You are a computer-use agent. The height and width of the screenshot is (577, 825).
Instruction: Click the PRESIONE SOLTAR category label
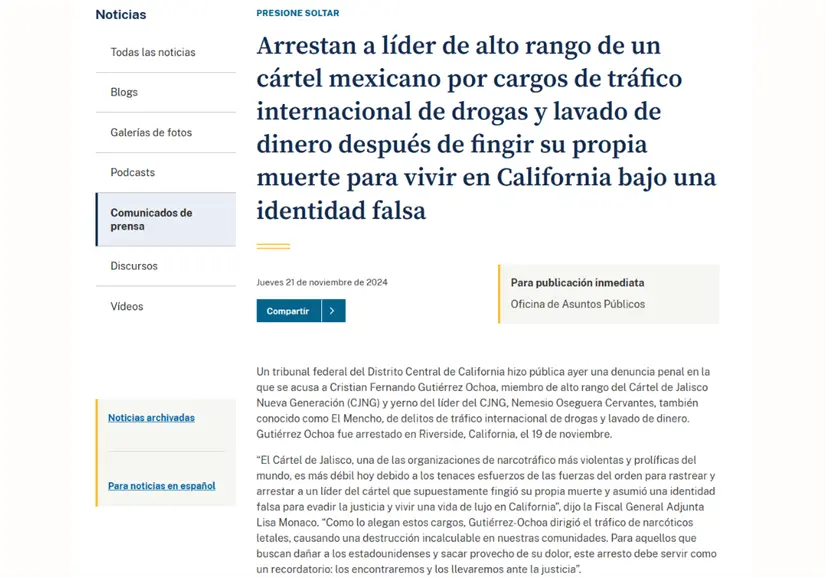[297, 13]
